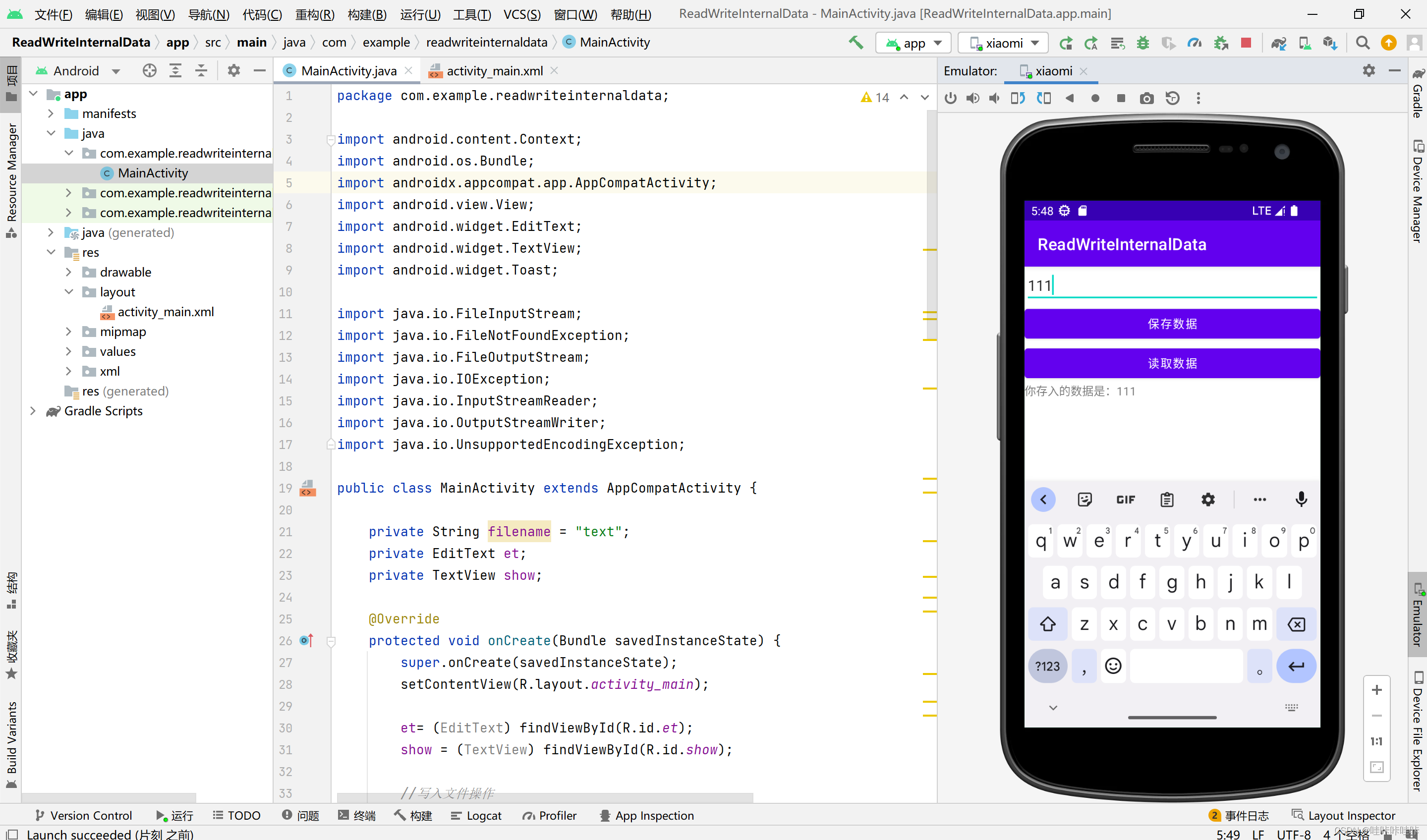Click the Debug app bug icon
Image resolution: width=1427 pixels, height=840 pixels.
[1142, 43]
